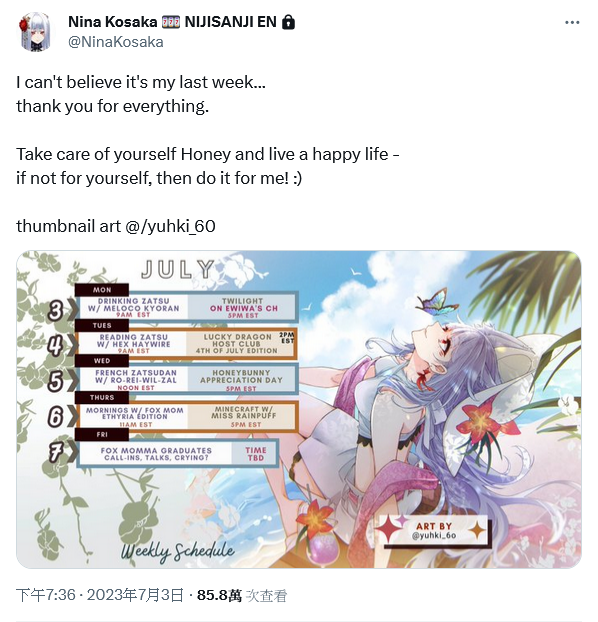Click the slot machine emoji in the name

point(171,22)
